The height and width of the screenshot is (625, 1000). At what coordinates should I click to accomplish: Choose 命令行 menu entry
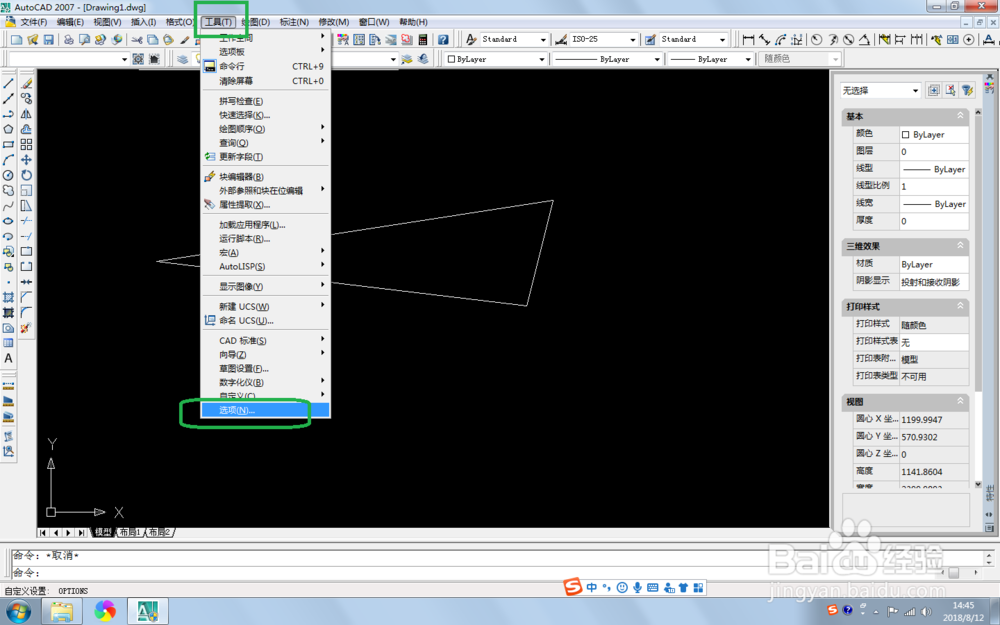265,66
